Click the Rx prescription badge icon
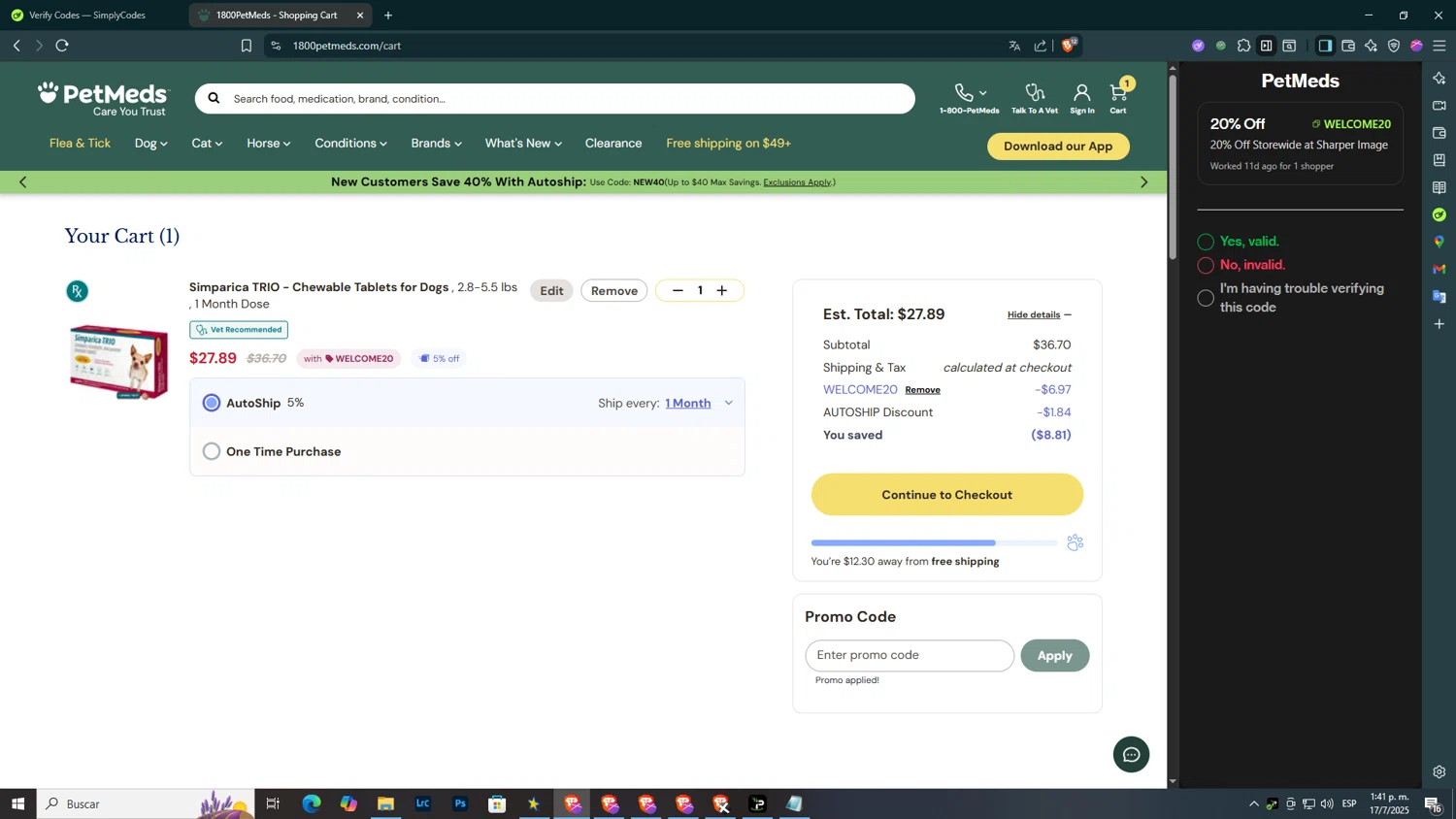The width and height of the screenshot is (1456, 819). (x=77, y=291)
